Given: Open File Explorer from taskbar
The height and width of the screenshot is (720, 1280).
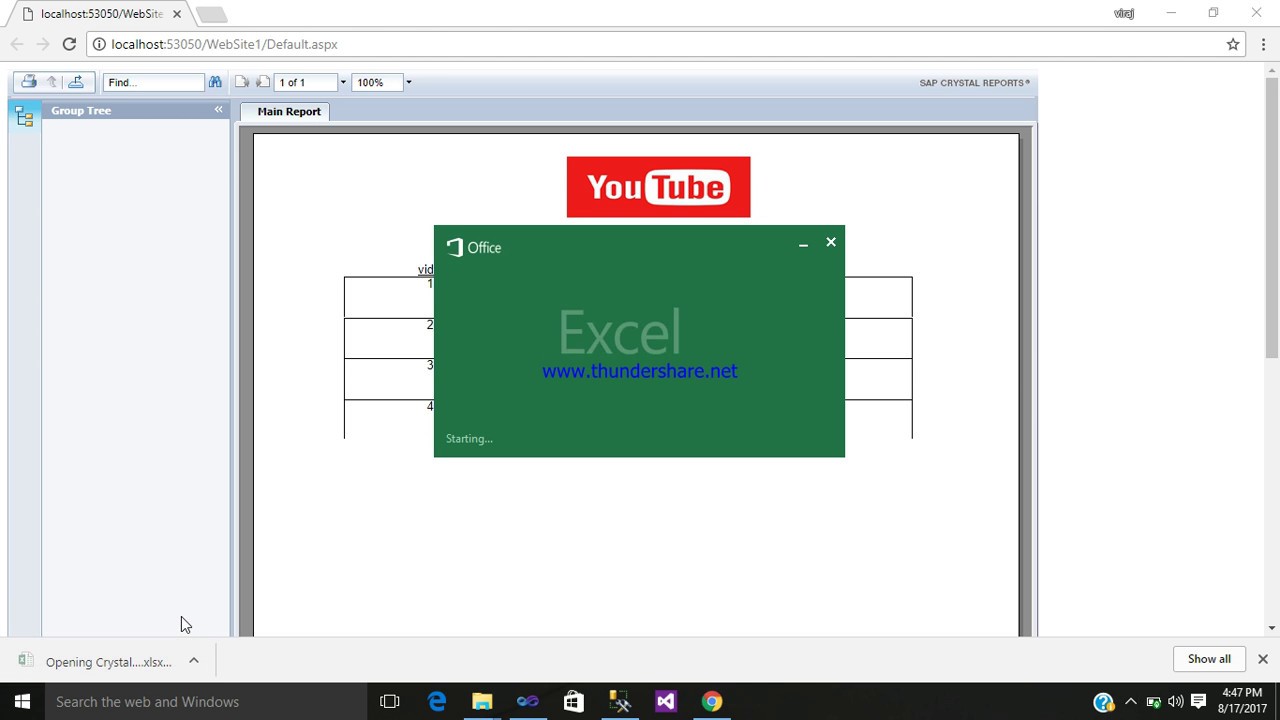Looking at the screenshot, I should (x=482, y=701).
